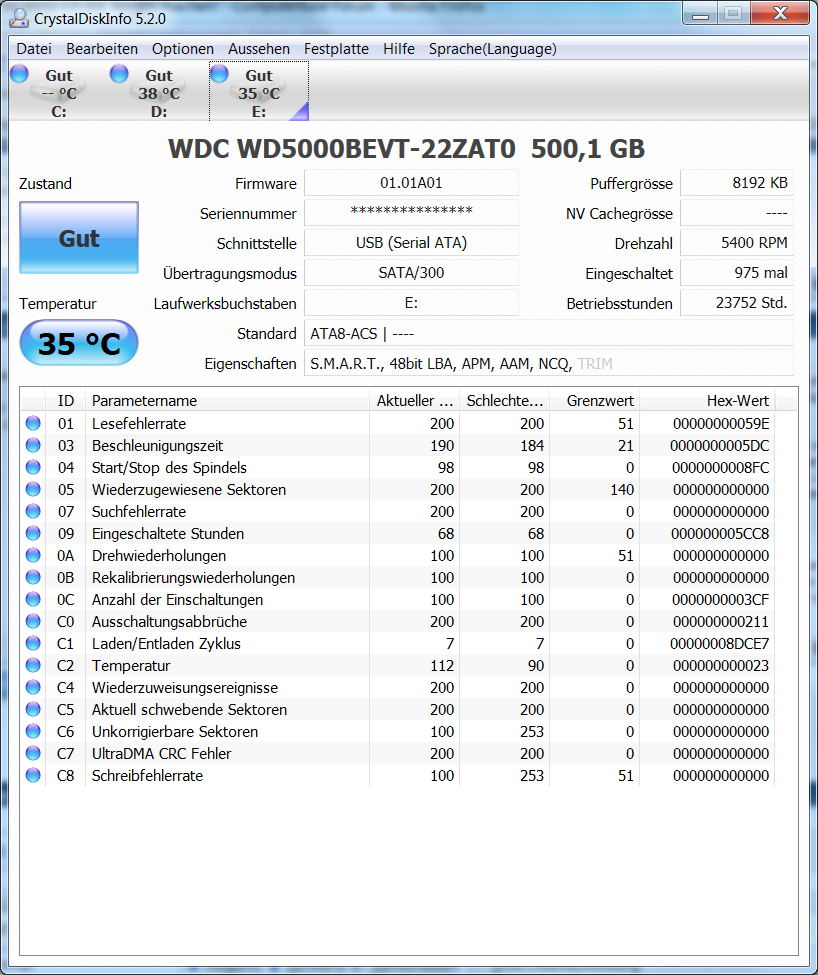Click status orb for Wiederzugewiesene Sektoren row

[x=33, y=489]
